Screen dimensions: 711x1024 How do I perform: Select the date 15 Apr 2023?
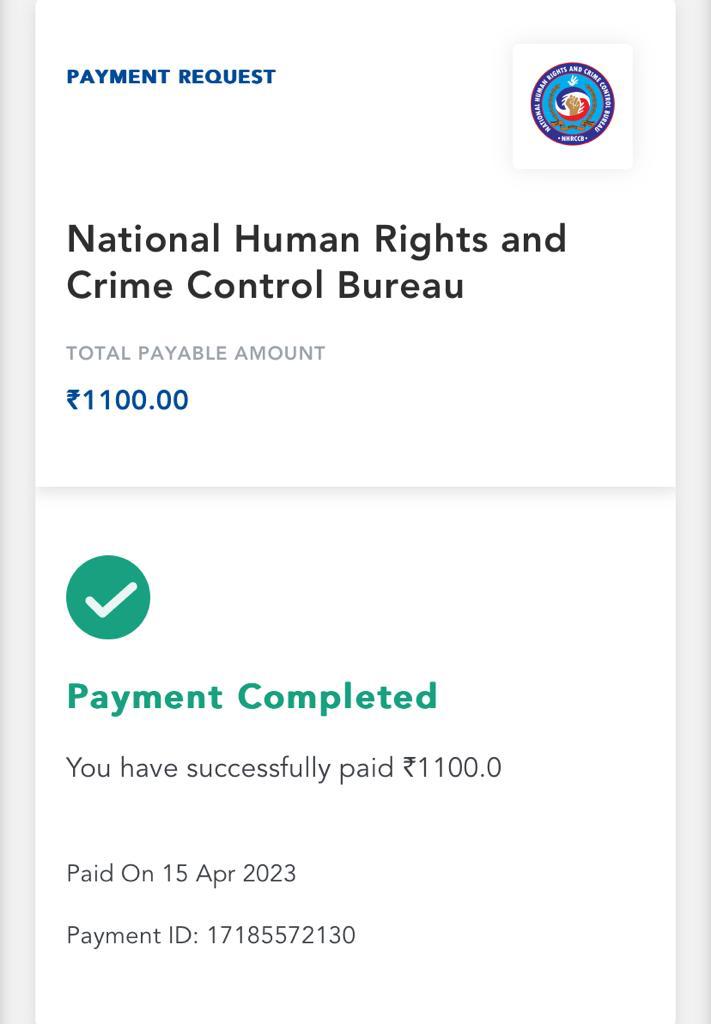click(x=229, y=873)
